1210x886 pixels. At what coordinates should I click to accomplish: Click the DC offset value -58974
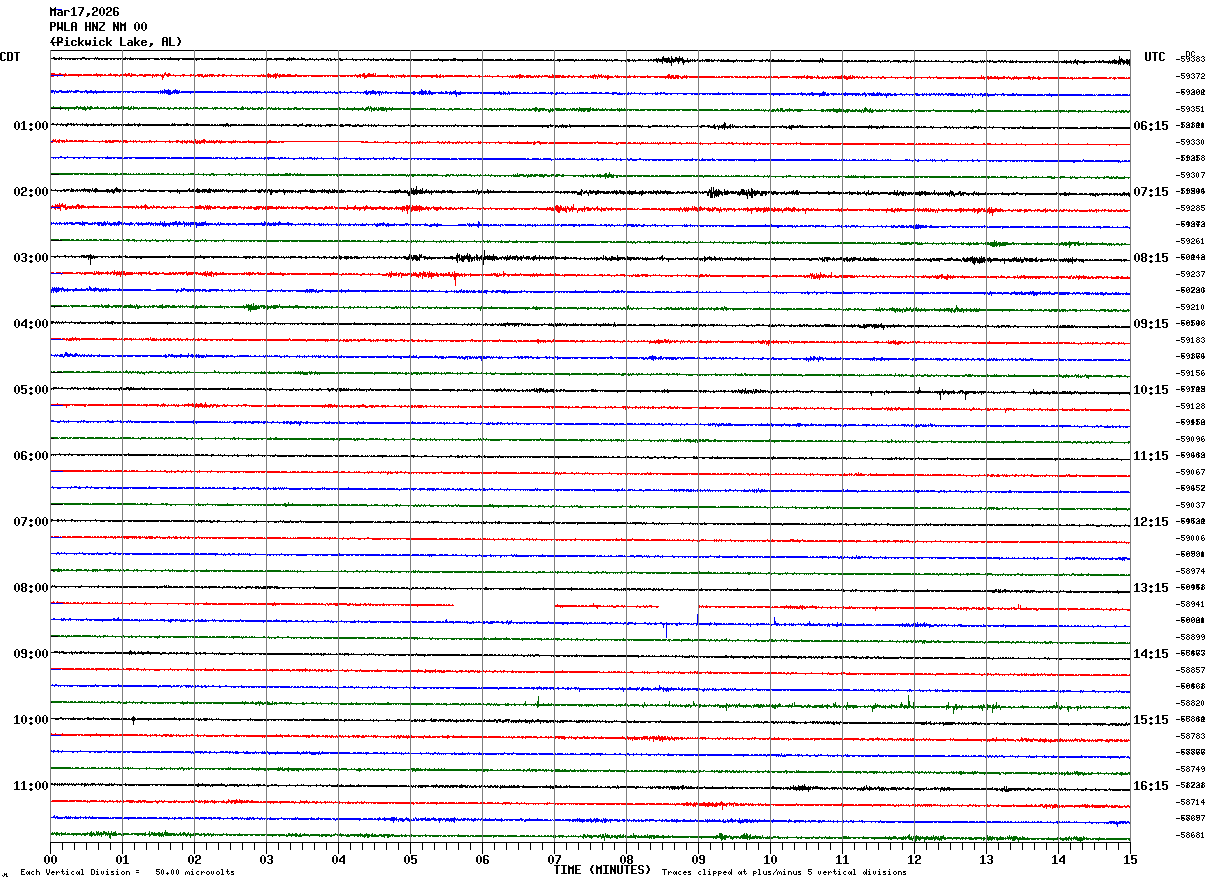pyautogui.click(x=1190, y=571)
